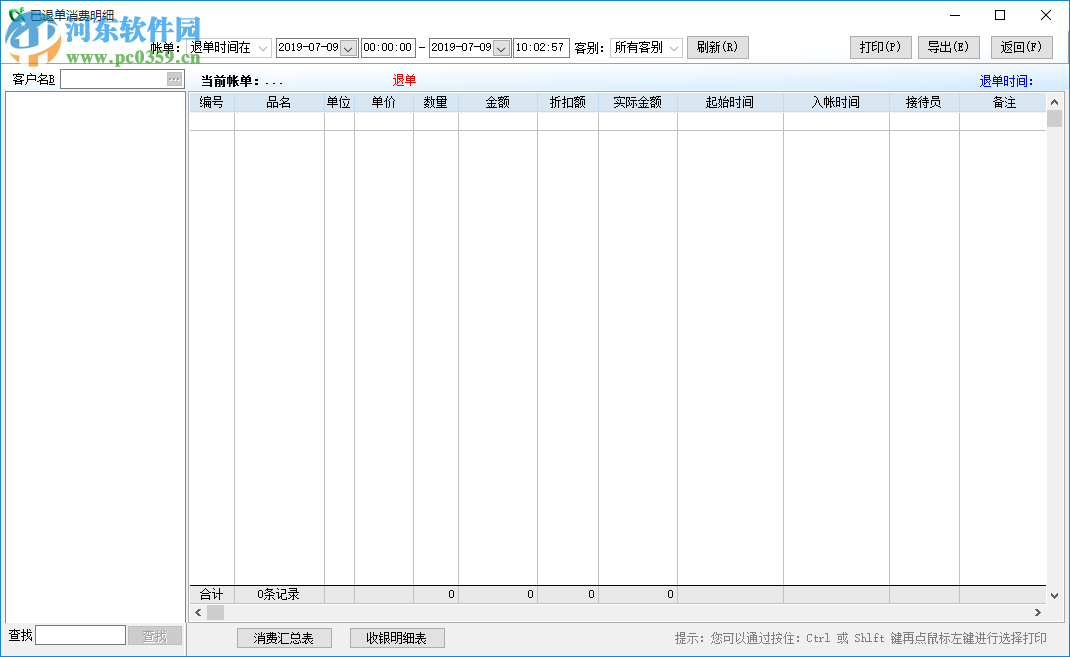Open the start date calendar for 2019-07-09
The height and width of the screenshot is (657, 1070).
coord(346,47)
